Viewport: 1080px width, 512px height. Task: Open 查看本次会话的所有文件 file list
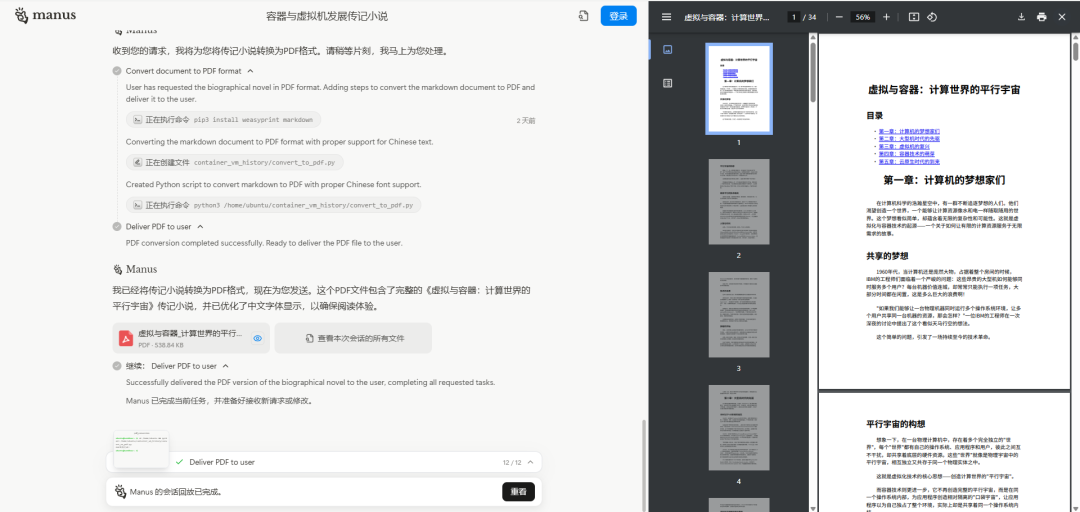pos(355,338)
